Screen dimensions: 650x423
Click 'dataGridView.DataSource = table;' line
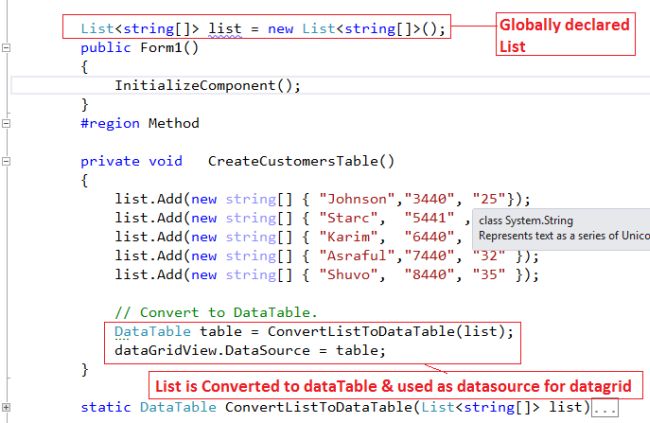(250, 350)
